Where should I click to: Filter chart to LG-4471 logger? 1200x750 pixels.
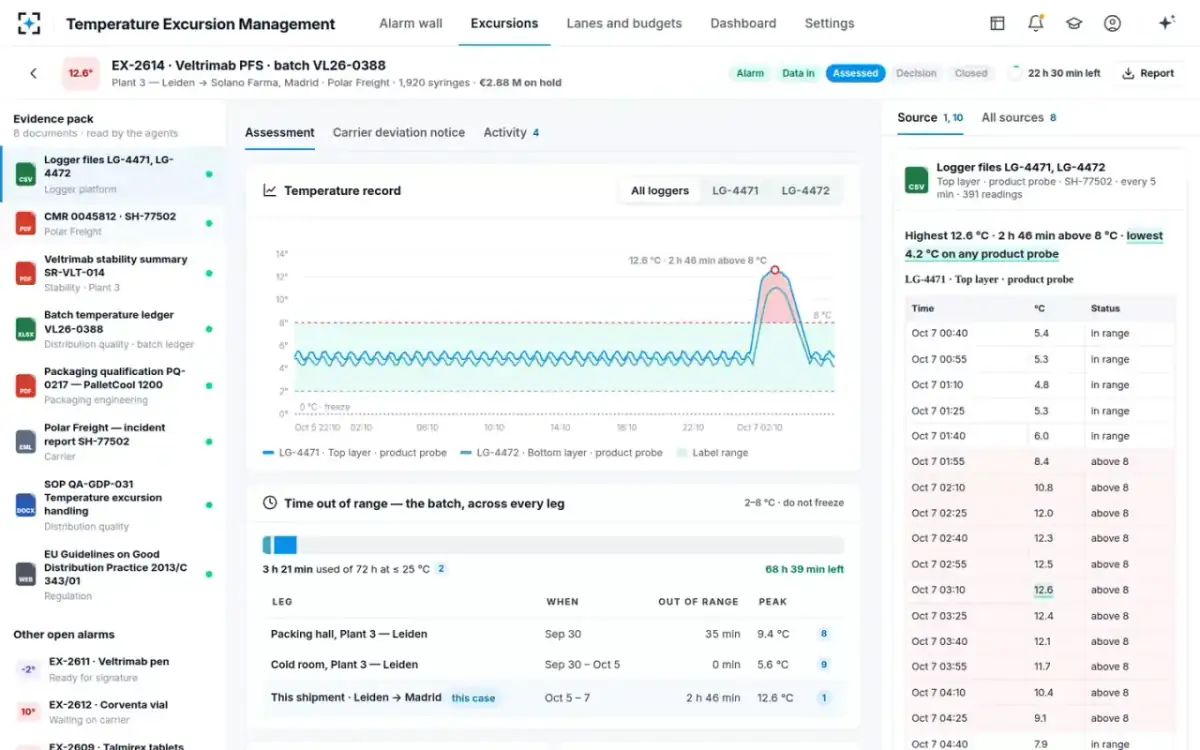point(735,190)
